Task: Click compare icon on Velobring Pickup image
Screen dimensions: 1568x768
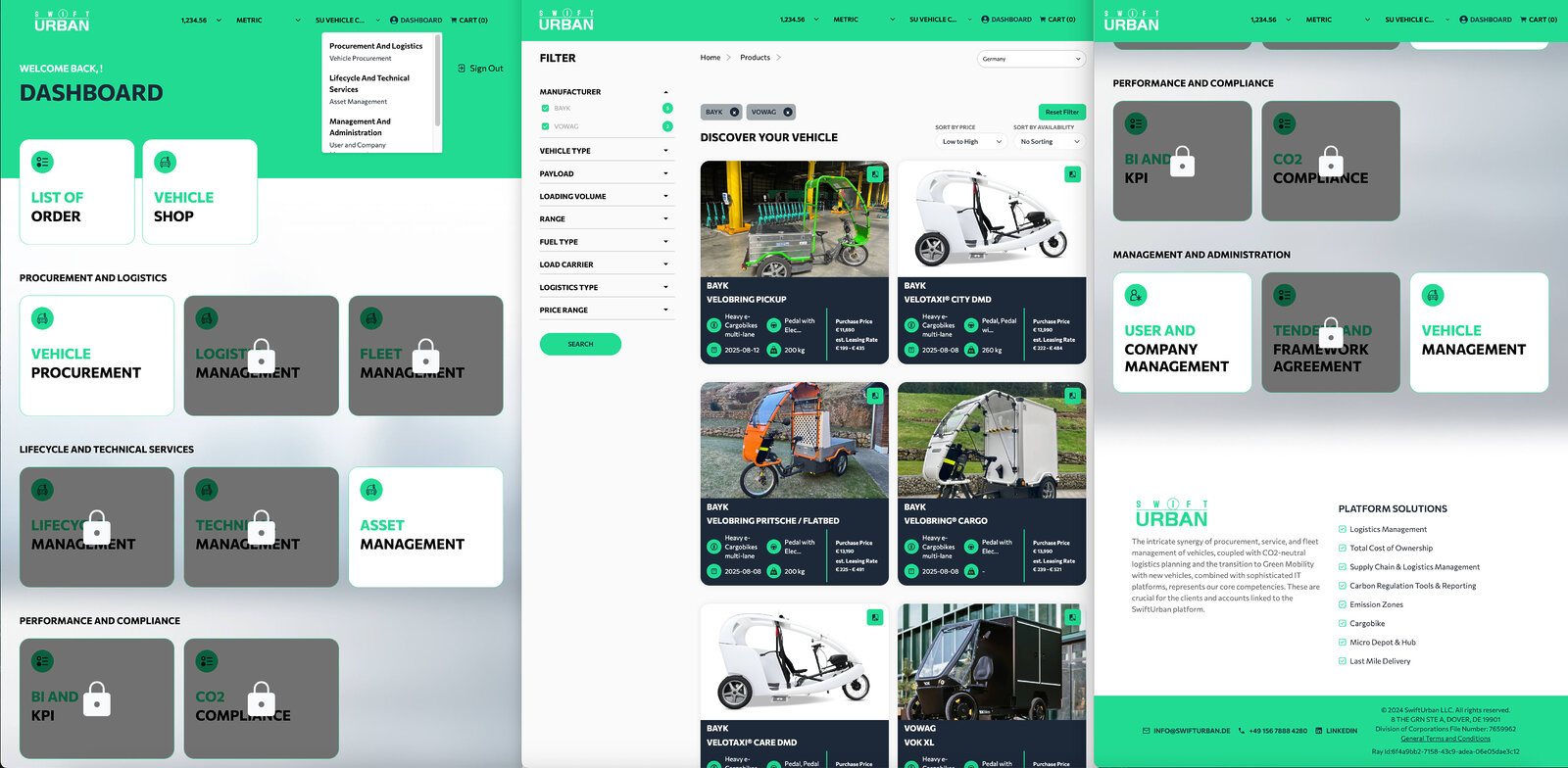Action: [x=875, y=174]
